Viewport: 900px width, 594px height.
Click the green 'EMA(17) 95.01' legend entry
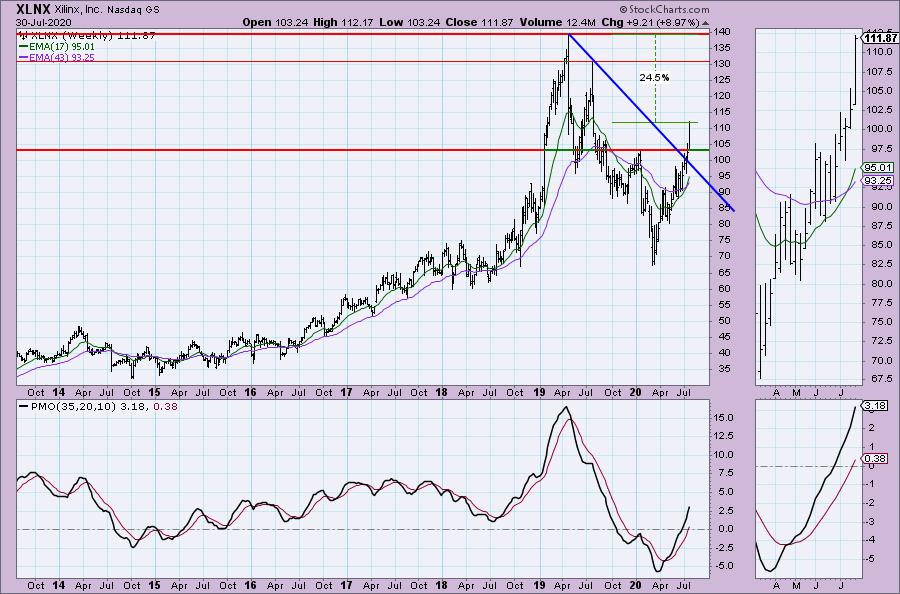[x=57, y=46]
